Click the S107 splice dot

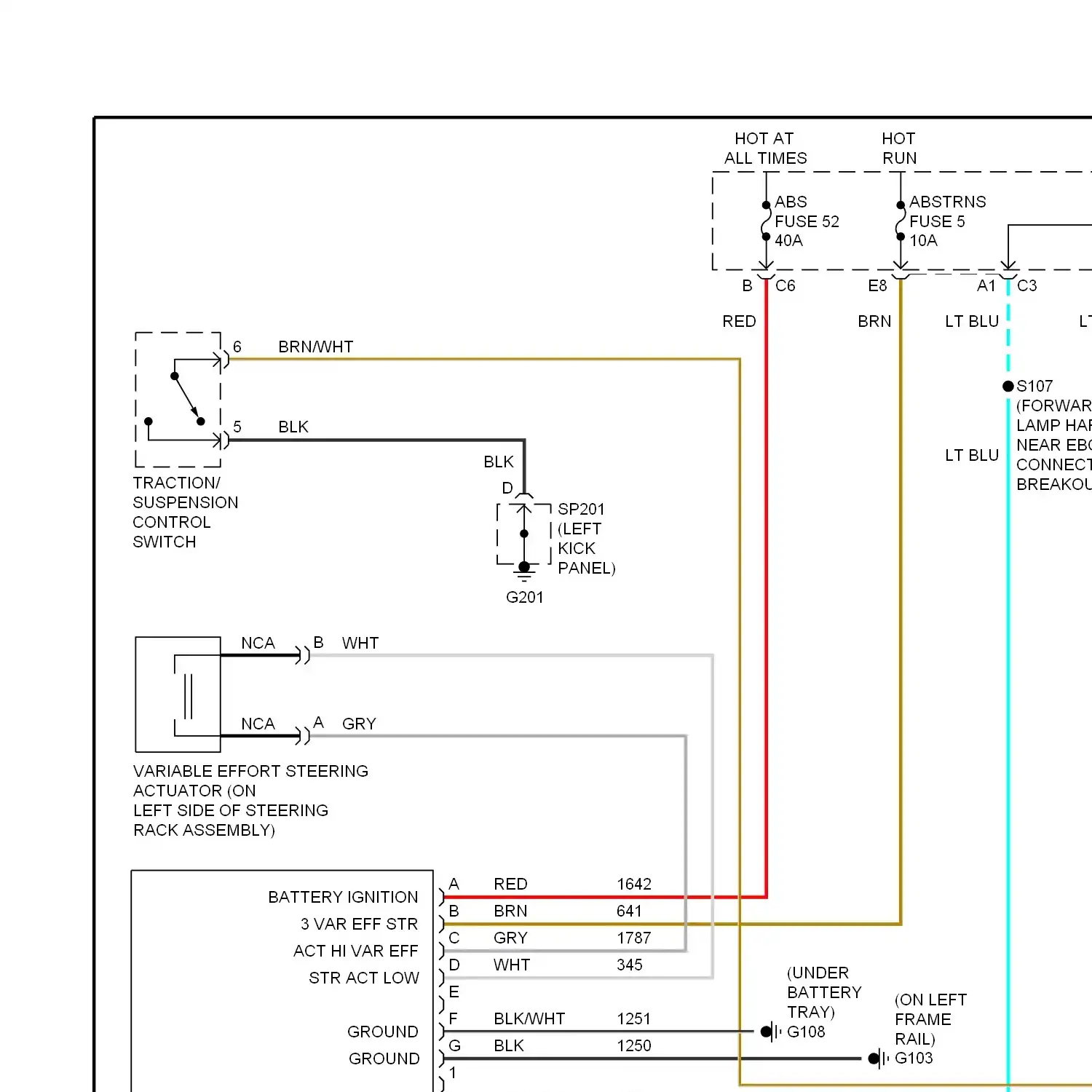coord(1008,386)
